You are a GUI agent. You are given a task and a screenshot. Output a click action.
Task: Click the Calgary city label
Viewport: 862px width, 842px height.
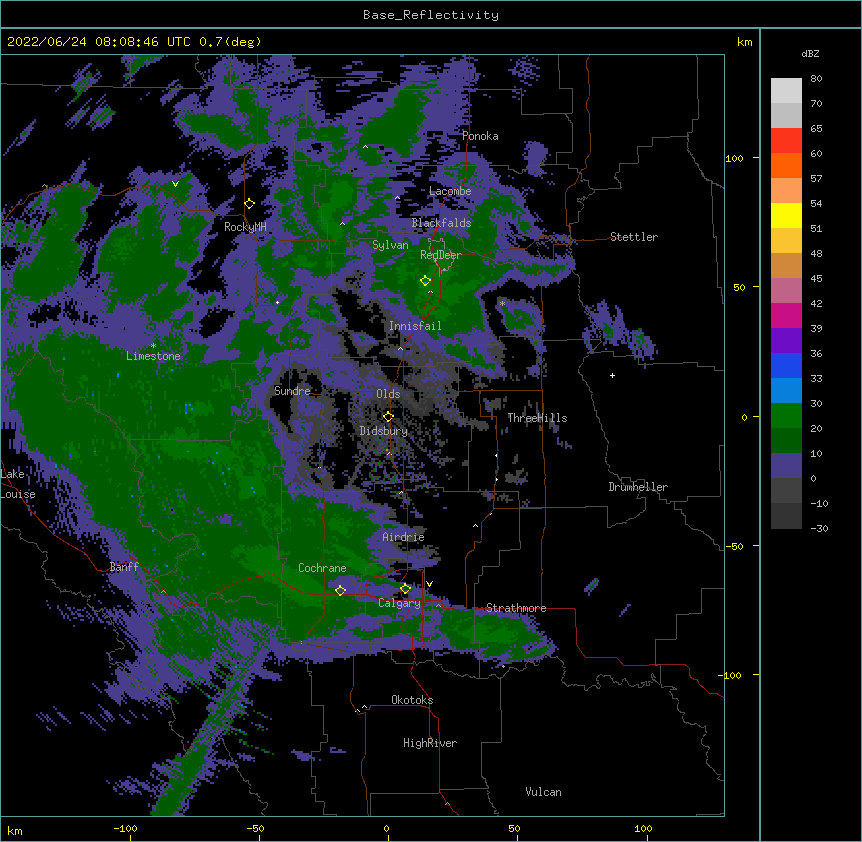[x=400, y=603]
